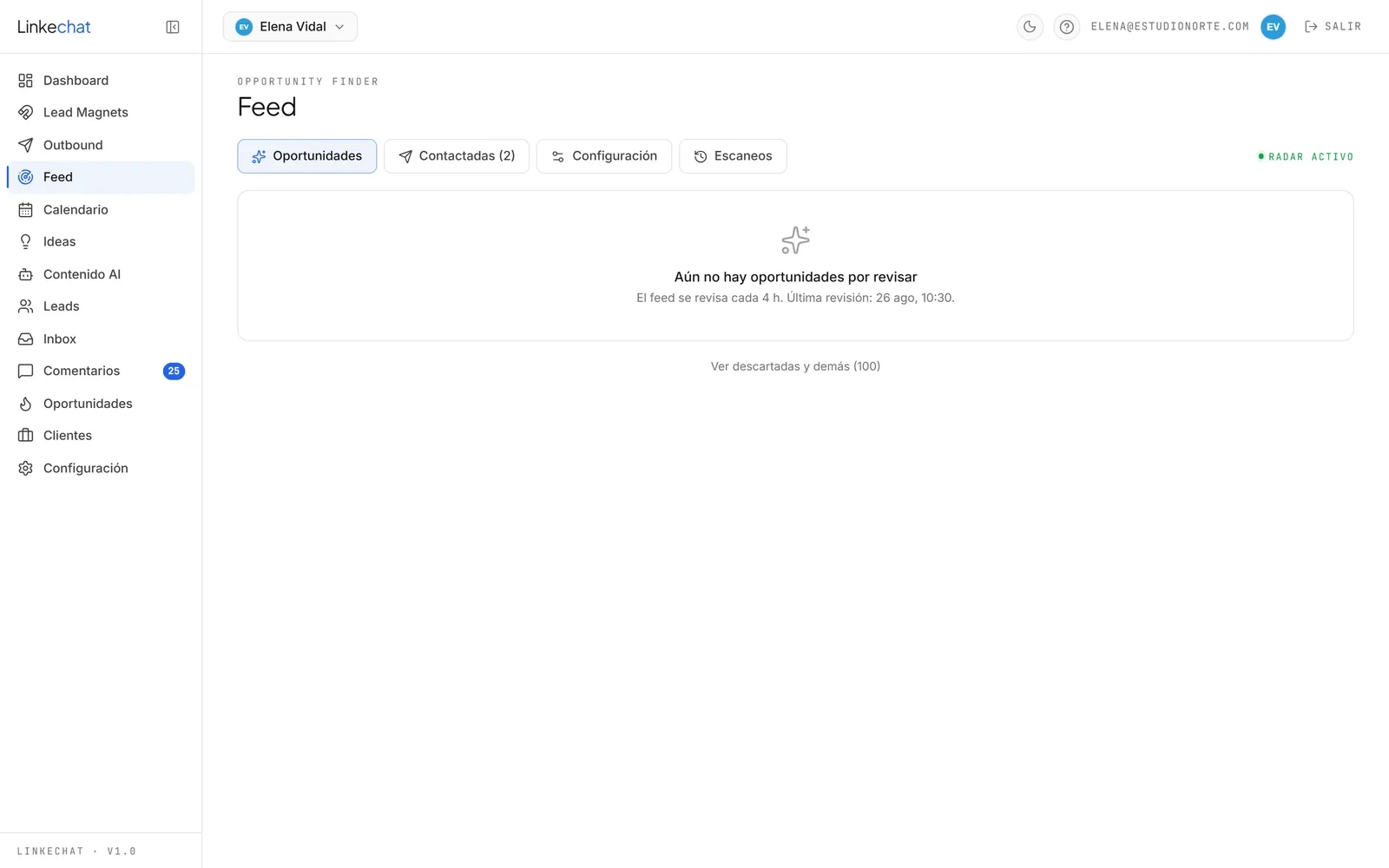1389x868 pixels.
Task: Open Lead Magnets in the sidebar
Action: click(x=101, y=113)
